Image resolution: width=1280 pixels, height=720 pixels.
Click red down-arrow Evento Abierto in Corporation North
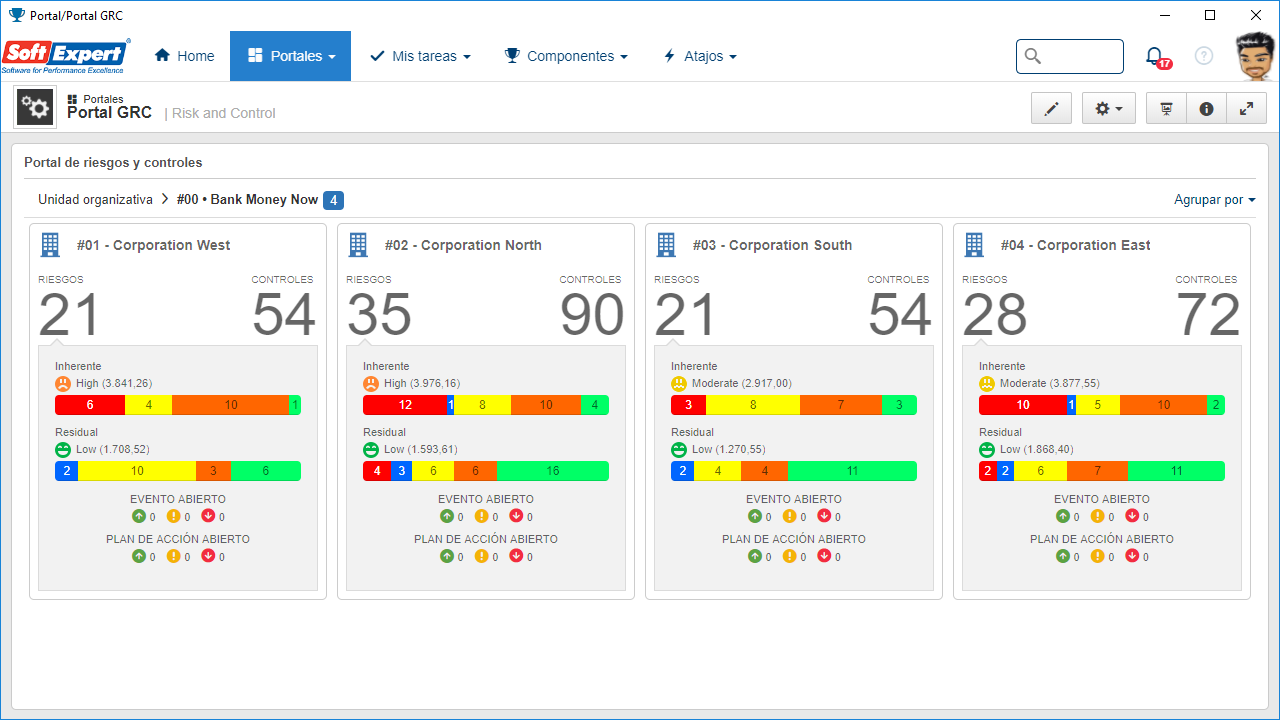[516, 516]
